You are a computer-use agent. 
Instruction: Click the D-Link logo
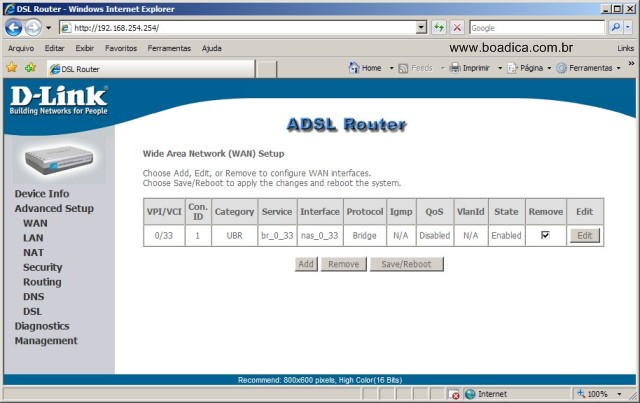click(x=58, y=100)
